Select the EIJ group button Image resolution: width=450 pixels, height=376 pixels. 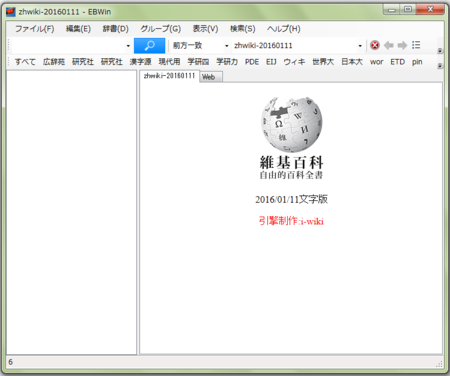[x=271, y=62]
